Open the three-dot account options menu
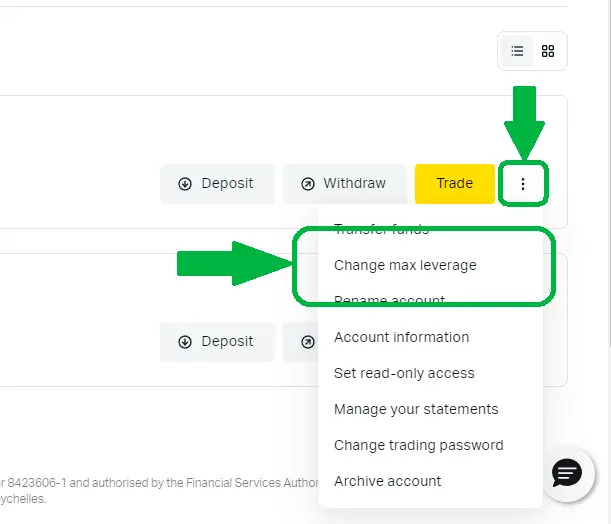The width and height of the screenshot is (611, 524). pyautogui.click(x=522, y=184)
